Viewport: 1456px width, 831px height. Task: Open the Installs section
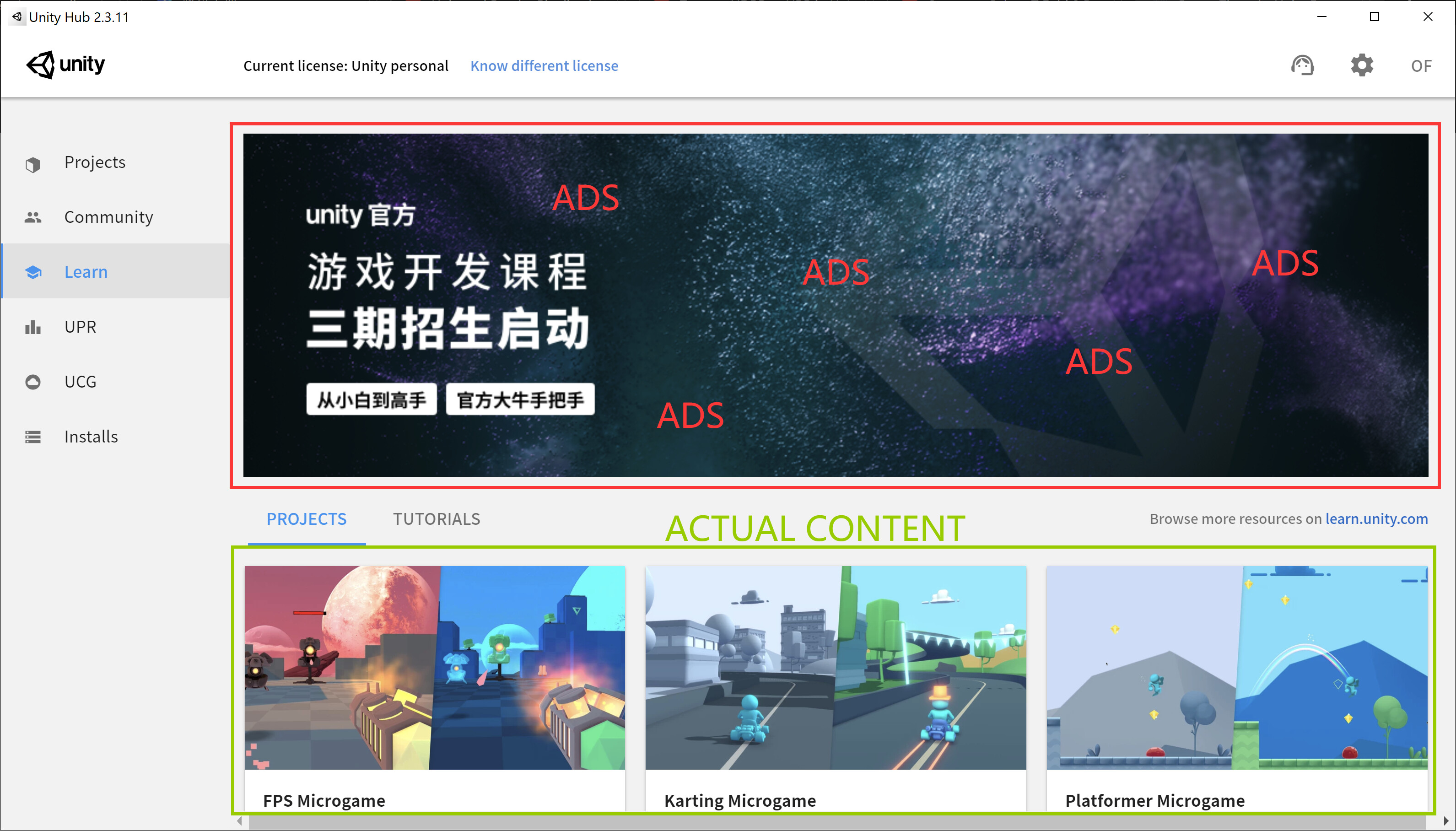point(91,436)
